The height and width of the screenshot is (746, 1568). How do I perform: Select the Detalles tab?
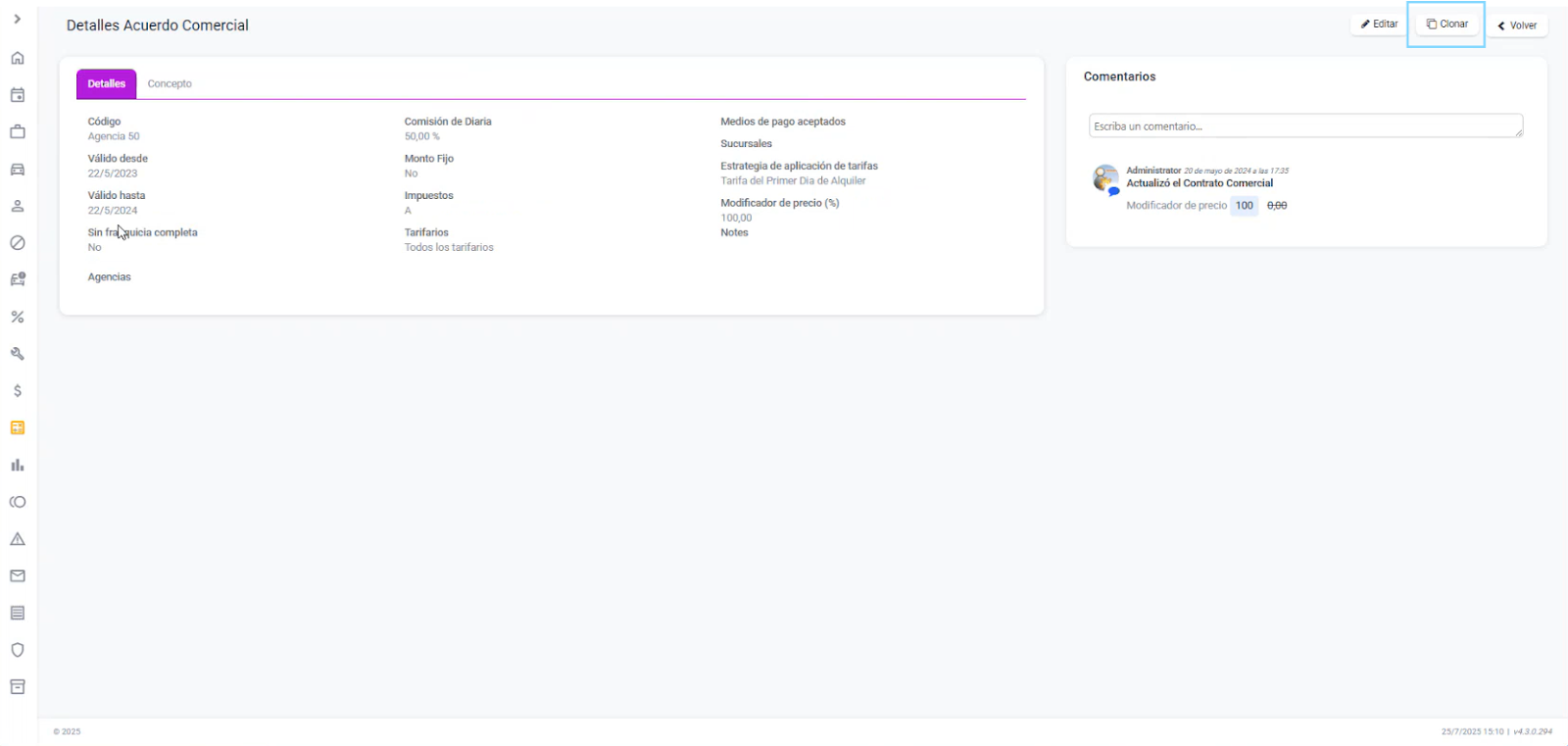(x=106, y=84)
